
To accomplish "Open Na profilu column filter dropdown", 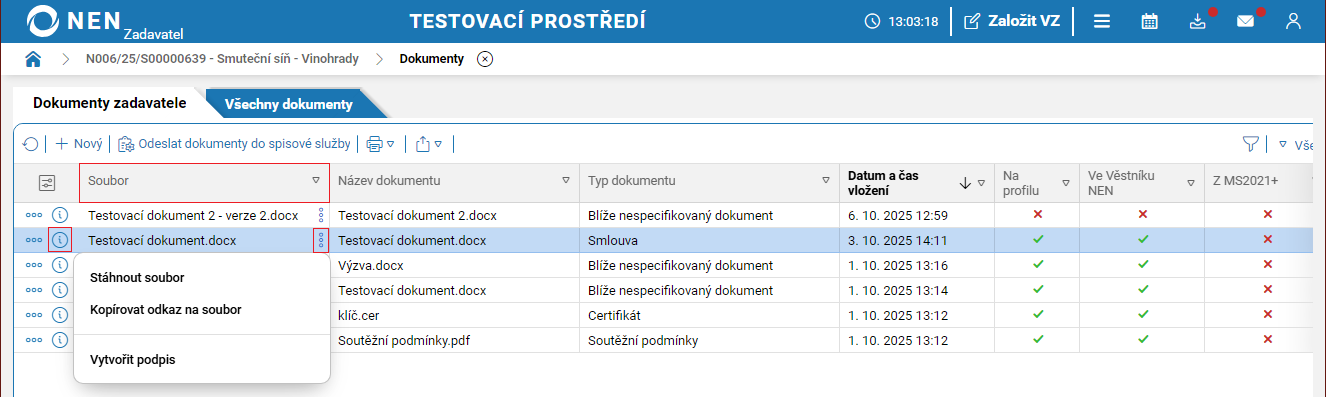I will pos(1066,182).
